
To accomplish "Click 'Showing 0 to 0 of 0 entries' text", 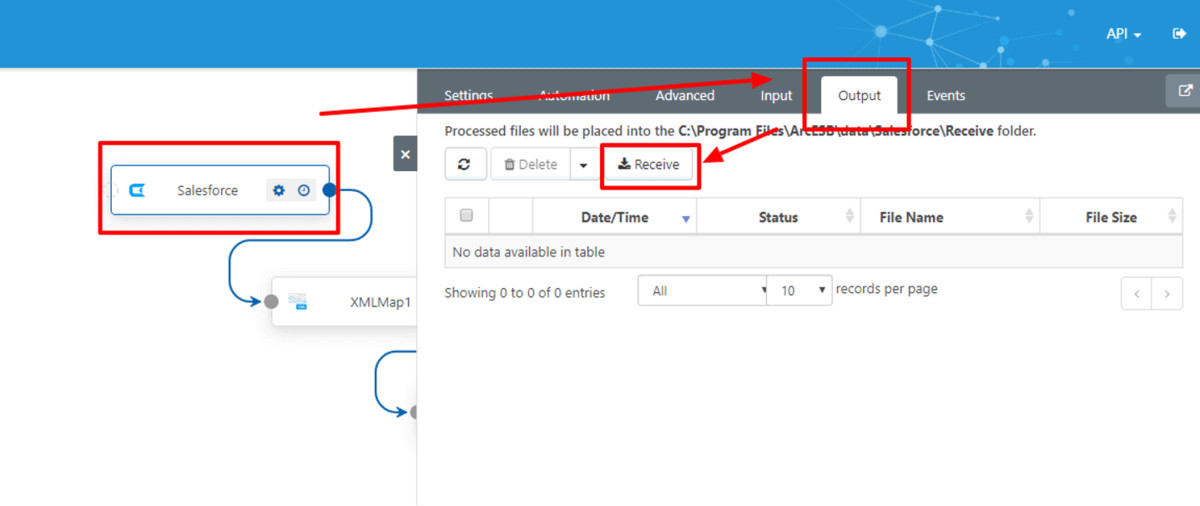I will tap(525, 293).
